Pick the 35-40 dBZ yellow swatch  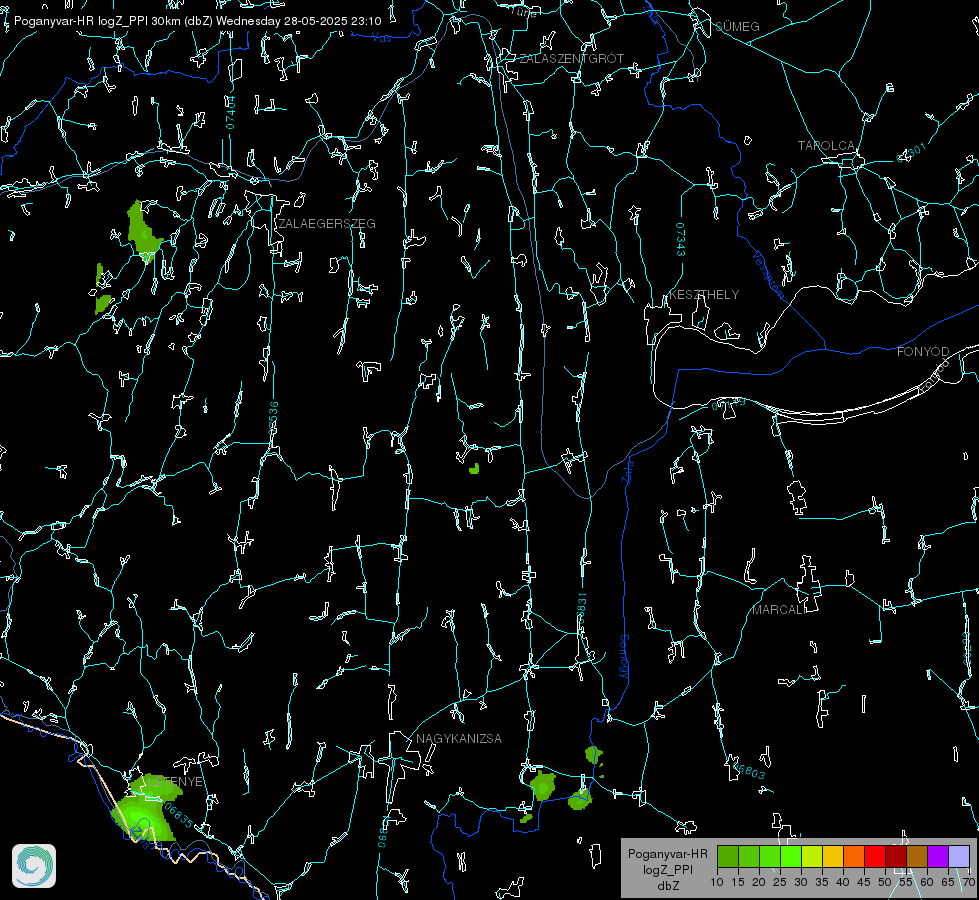[x=833, y=856]
